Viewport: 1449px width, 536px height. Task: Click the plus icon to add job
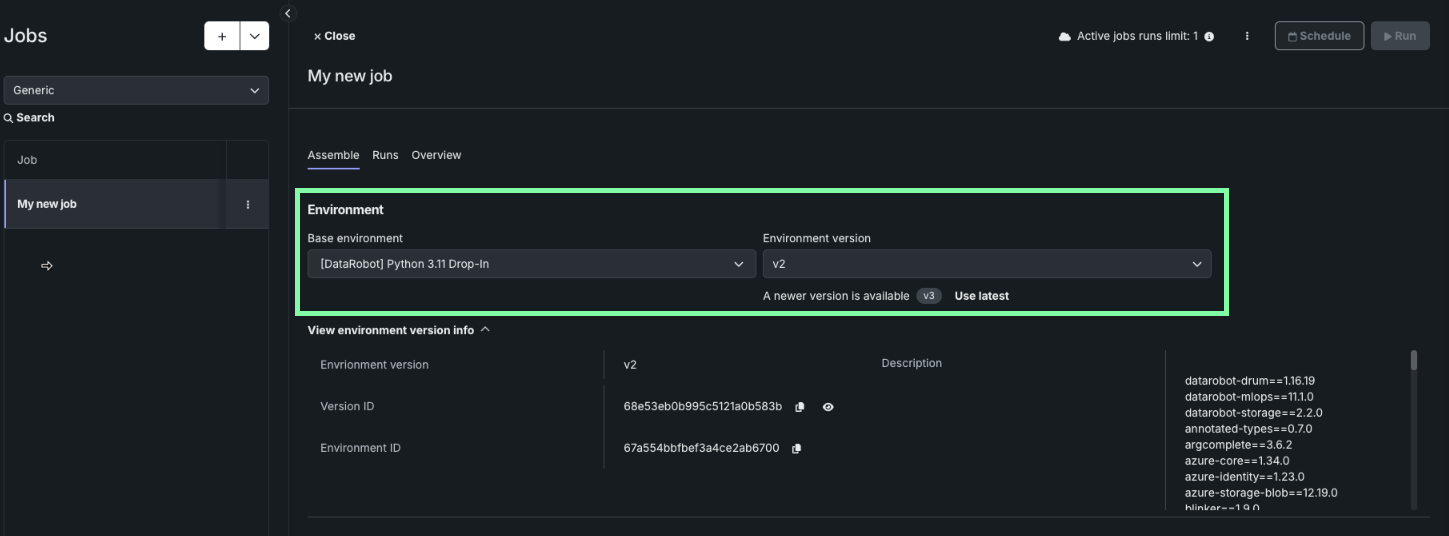coord(222,36)
